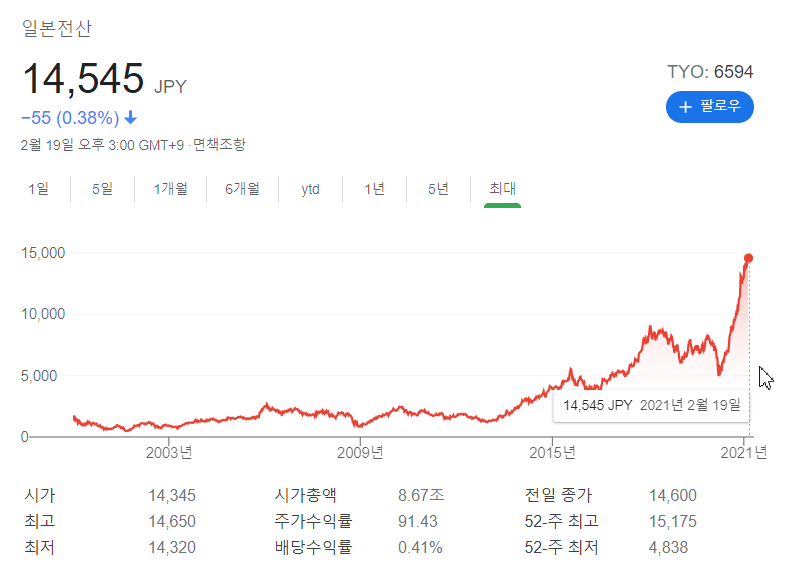
Task: Click the 일본전산 company name
Action: [57, 28]
